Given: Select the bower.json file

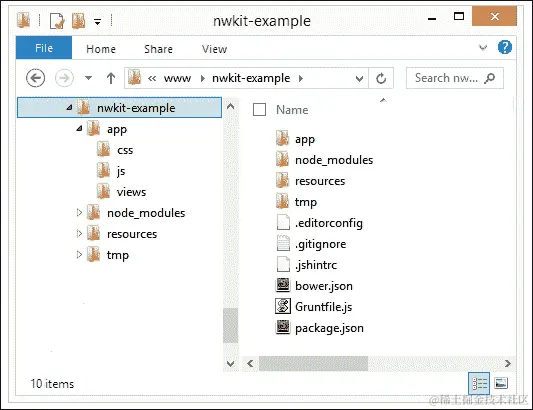Looking at the screenshot, I should pyautogui.click(x=314, y=286).
